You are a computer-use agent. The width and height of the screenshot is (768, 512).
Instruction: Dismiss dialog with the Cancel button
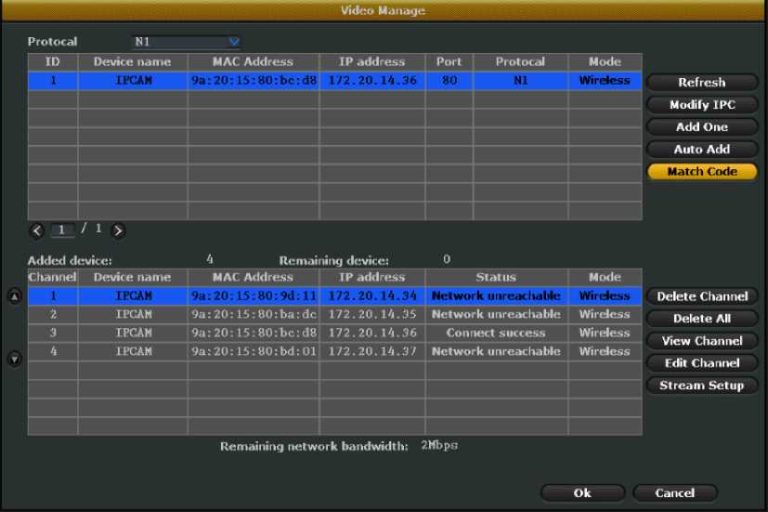[x=674, y=493]
